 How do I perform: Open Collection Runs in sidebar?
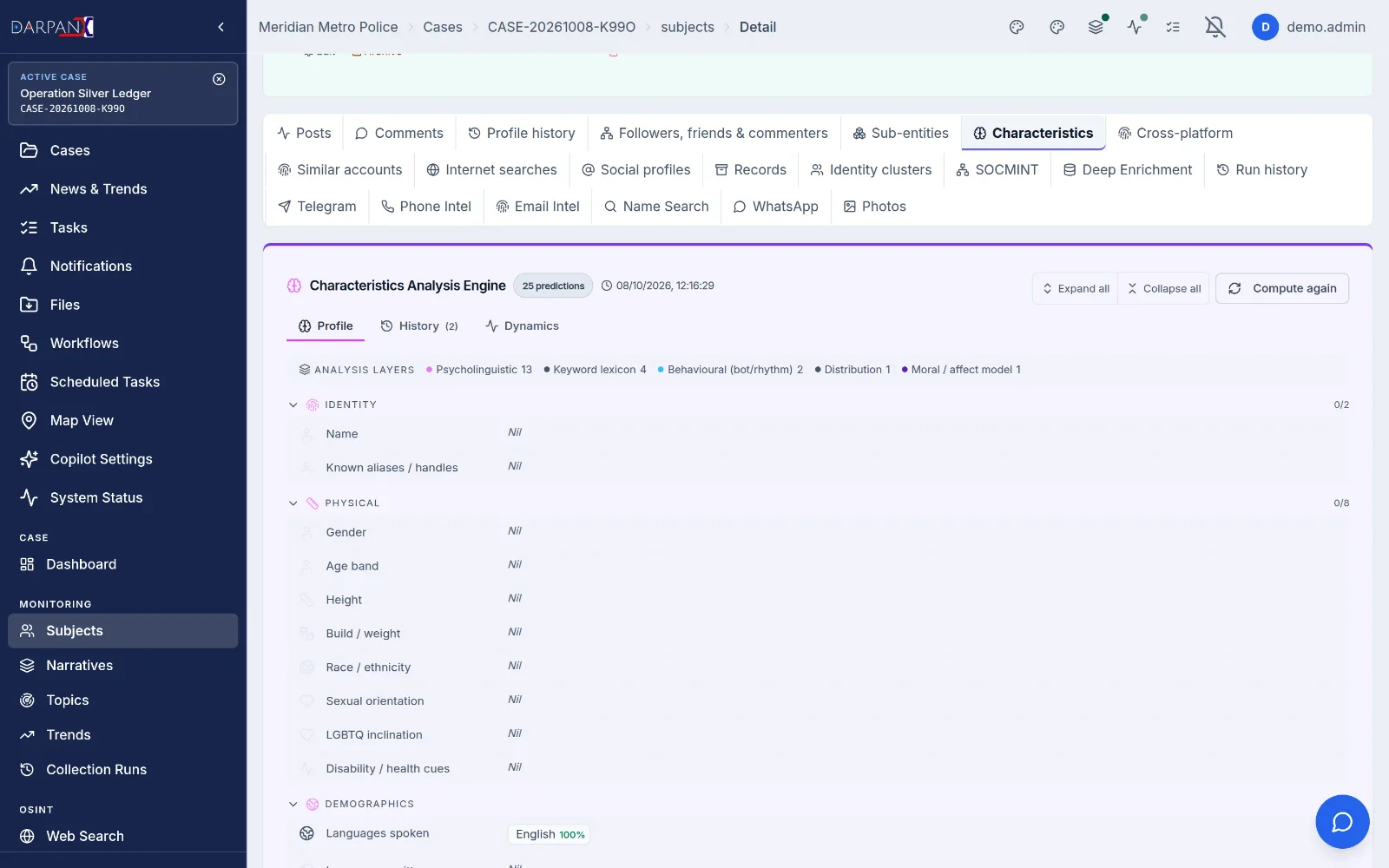point(123,770)
